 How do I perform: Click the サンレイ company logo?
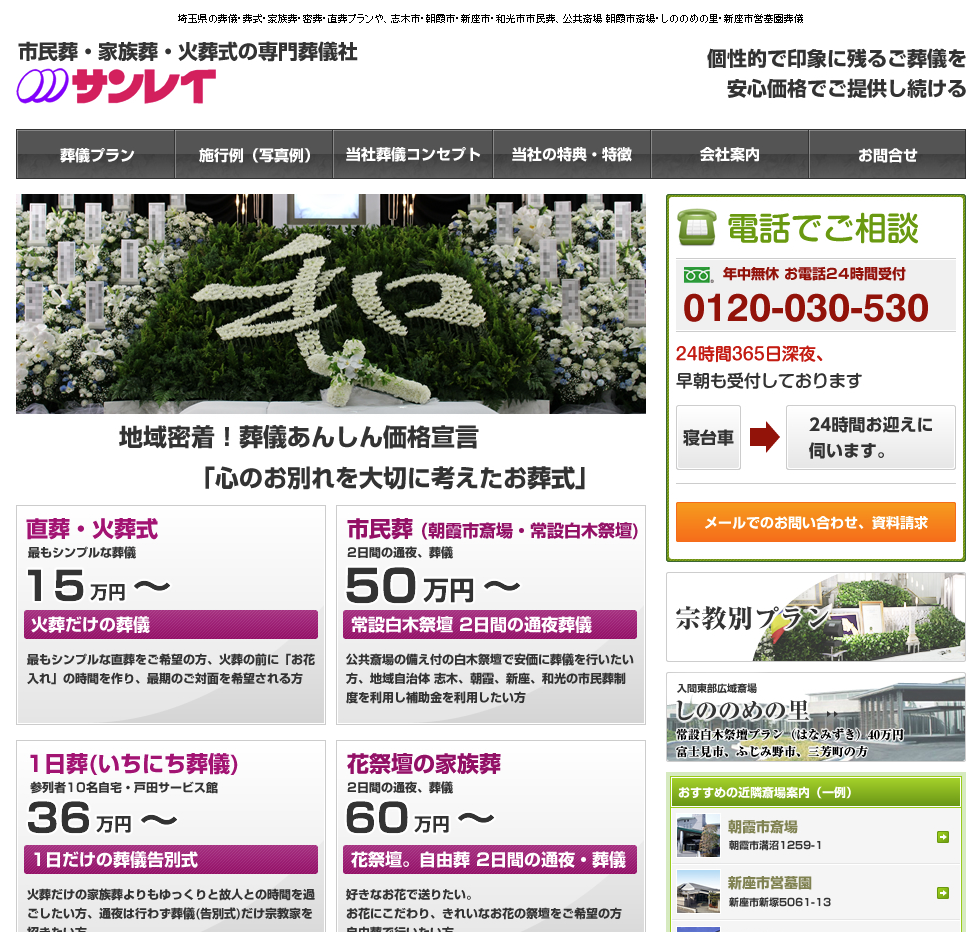point(117,86)
